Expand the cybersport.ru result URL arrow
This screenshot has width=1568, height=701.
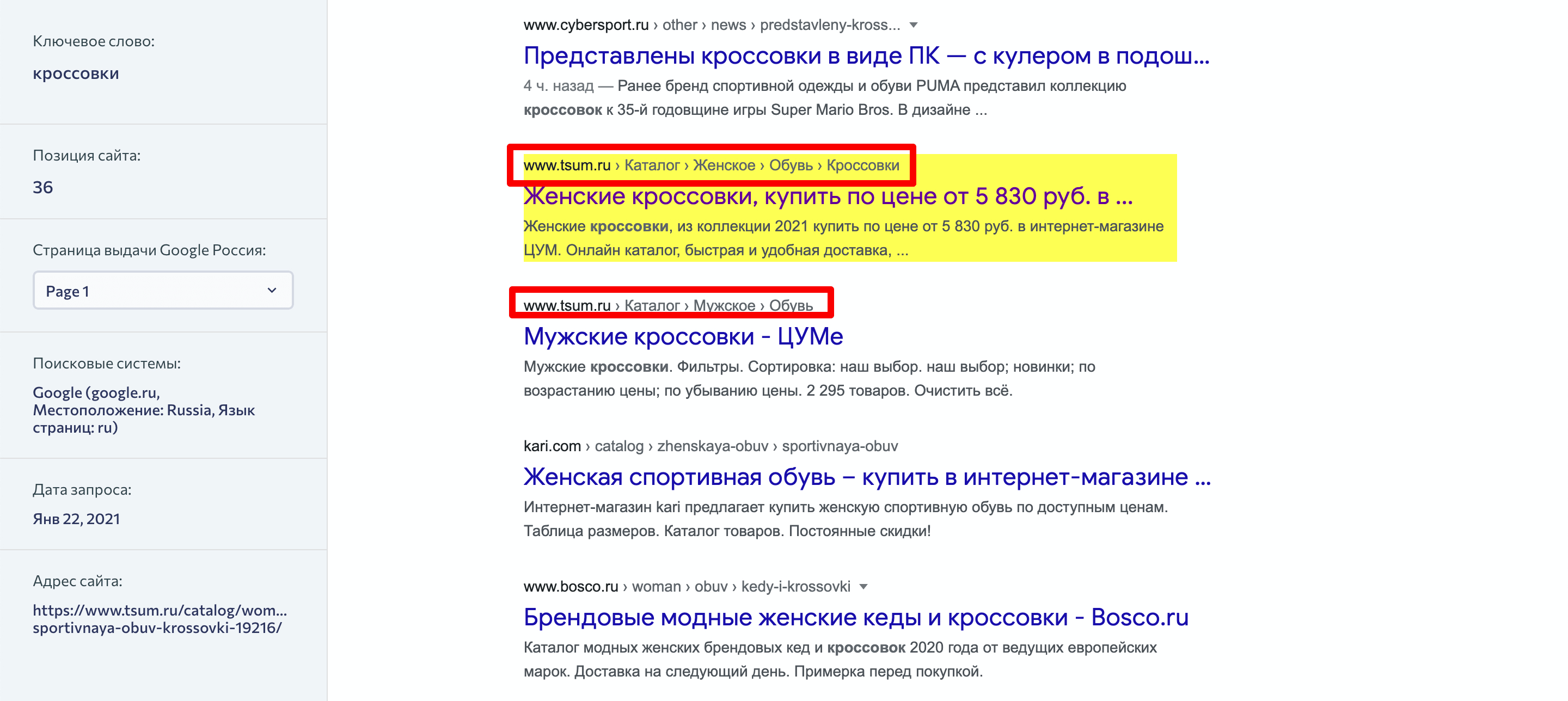pos(913,25)
